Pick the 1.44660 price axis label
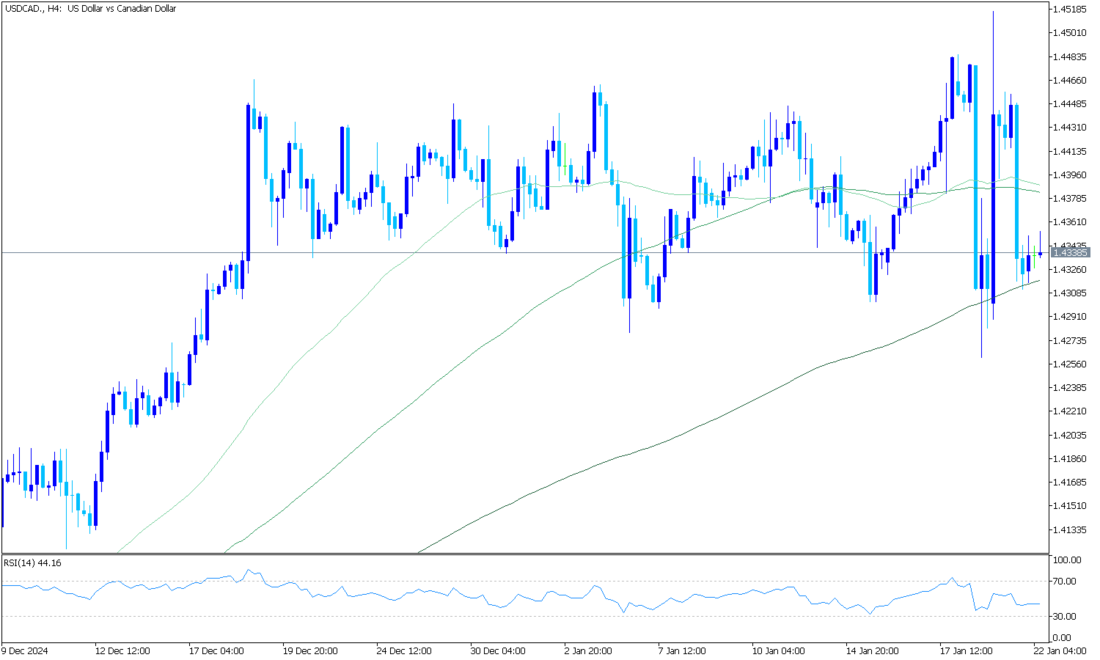 pyautogui.click(x=1070, y=81)
